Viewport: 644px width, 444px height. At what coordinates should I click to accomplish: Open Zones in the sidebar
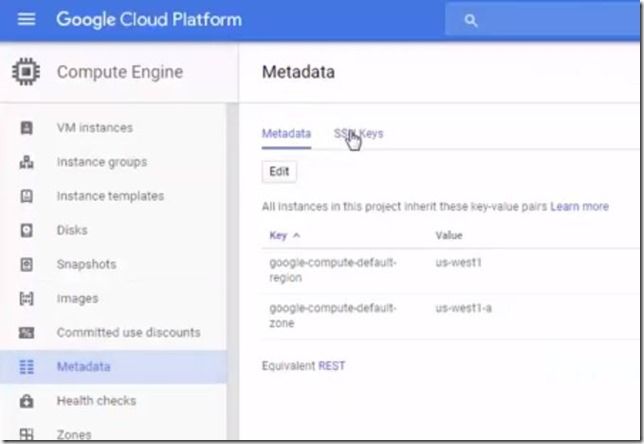tap(74, 434)
